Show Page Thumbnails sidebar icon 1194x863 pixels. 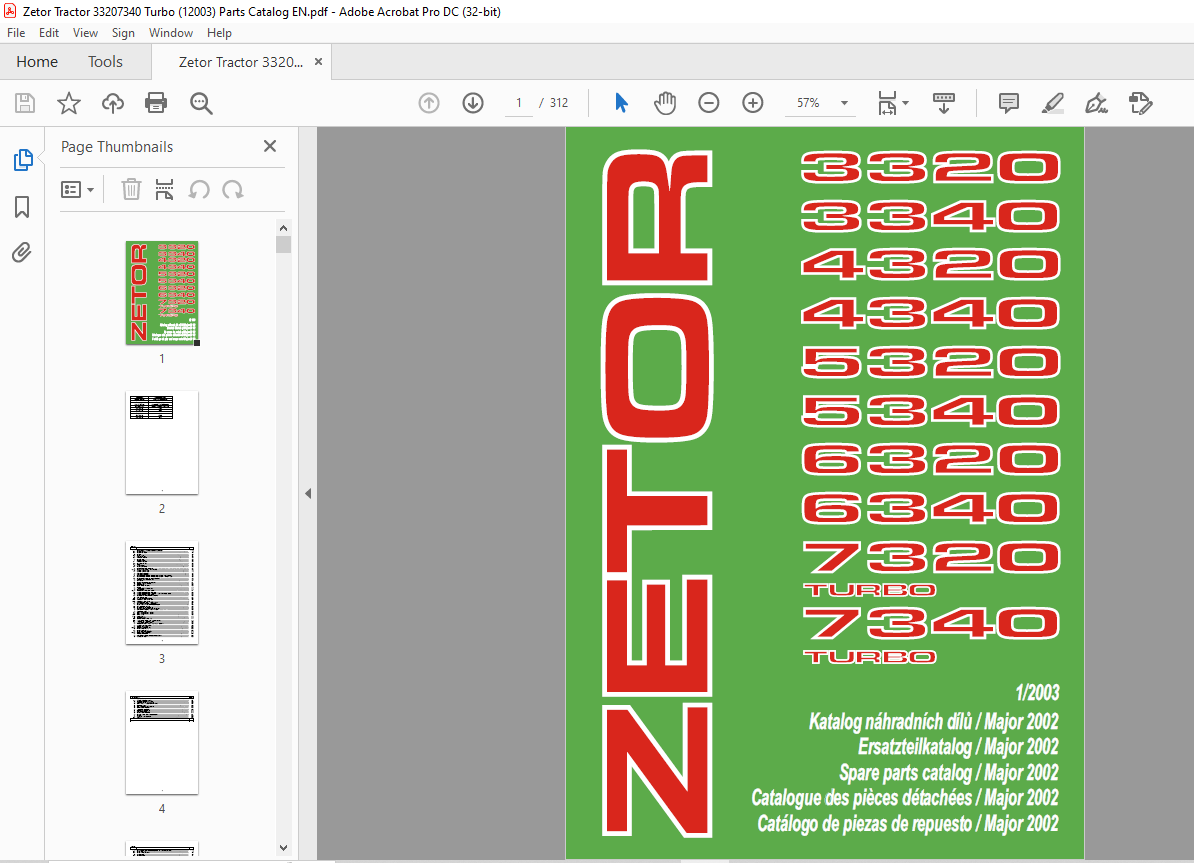pyautogui.click(x=23, y=160)
